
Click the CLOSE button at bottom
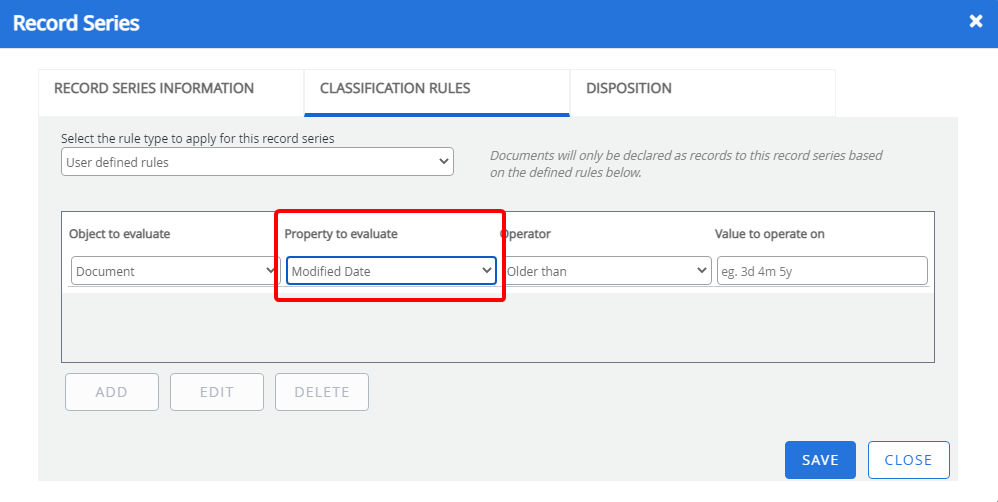(x=908, y=460)
